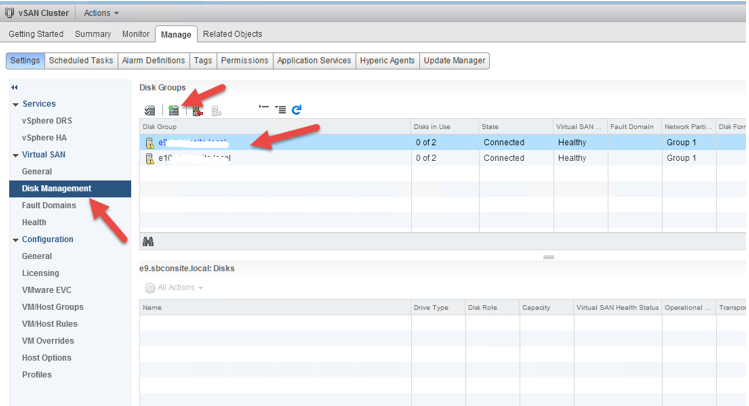
Task: Click the Configuration heading label
Action: [x=48, y=239]
